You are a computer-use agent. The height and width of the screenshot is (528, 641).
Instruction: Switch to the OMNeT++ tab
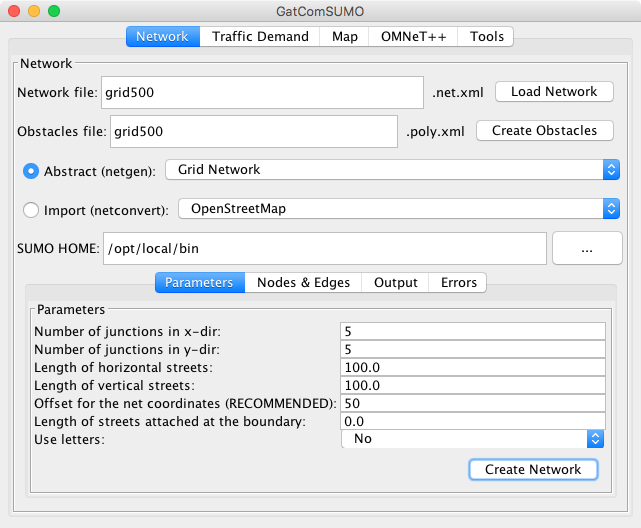tap(413, 36)
